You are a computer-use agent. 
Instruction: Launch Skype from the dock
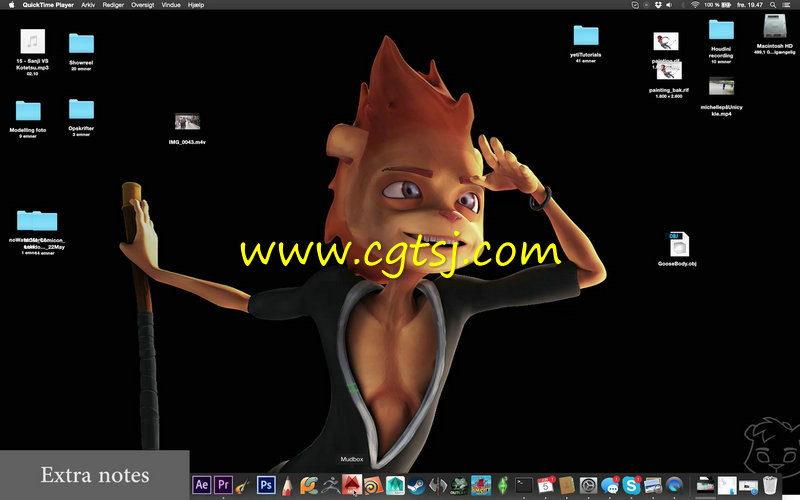(x=632, y=485)
